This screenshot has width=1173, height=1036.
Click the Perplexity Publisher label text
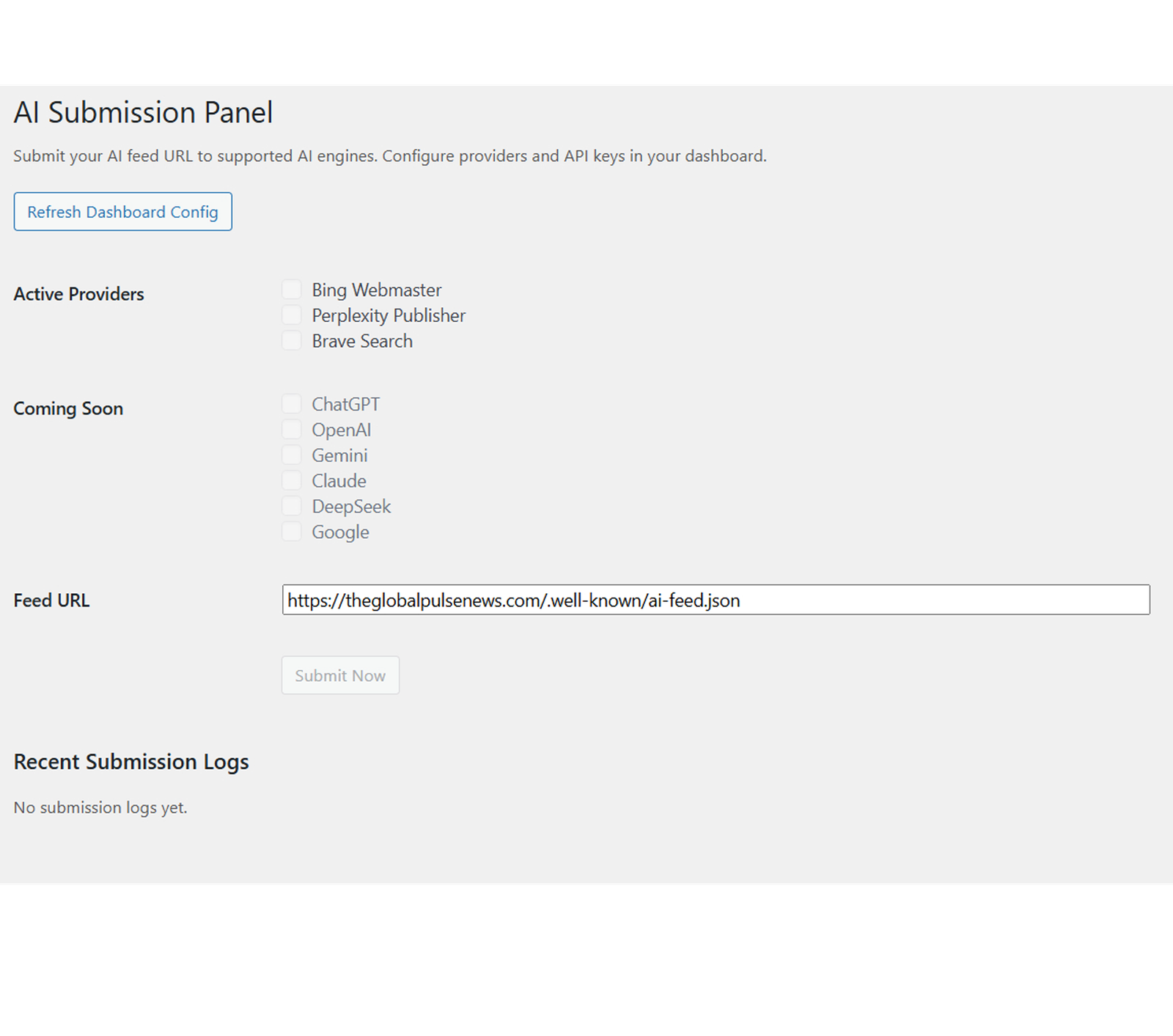coord(389,315)
